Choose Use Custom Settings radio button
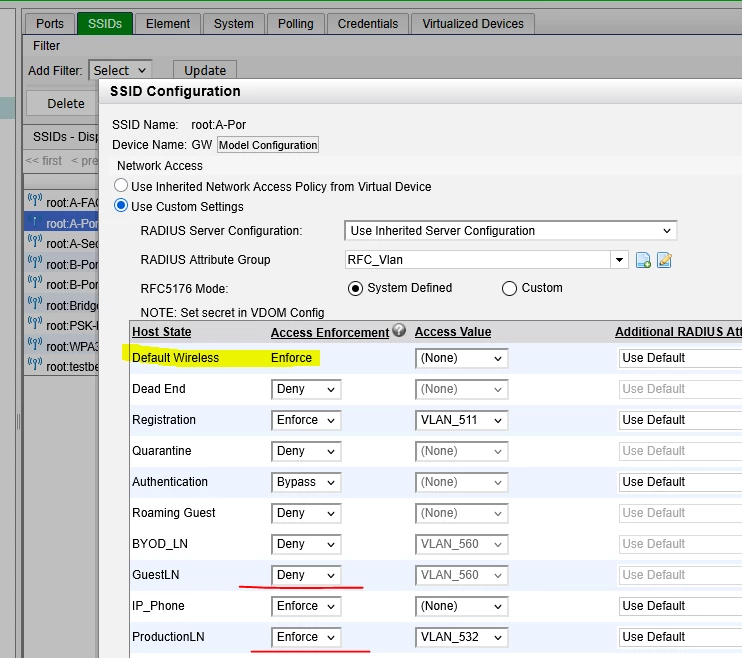Screen dimensions: 742x658 pyautogui.click(x=121, y=205)
